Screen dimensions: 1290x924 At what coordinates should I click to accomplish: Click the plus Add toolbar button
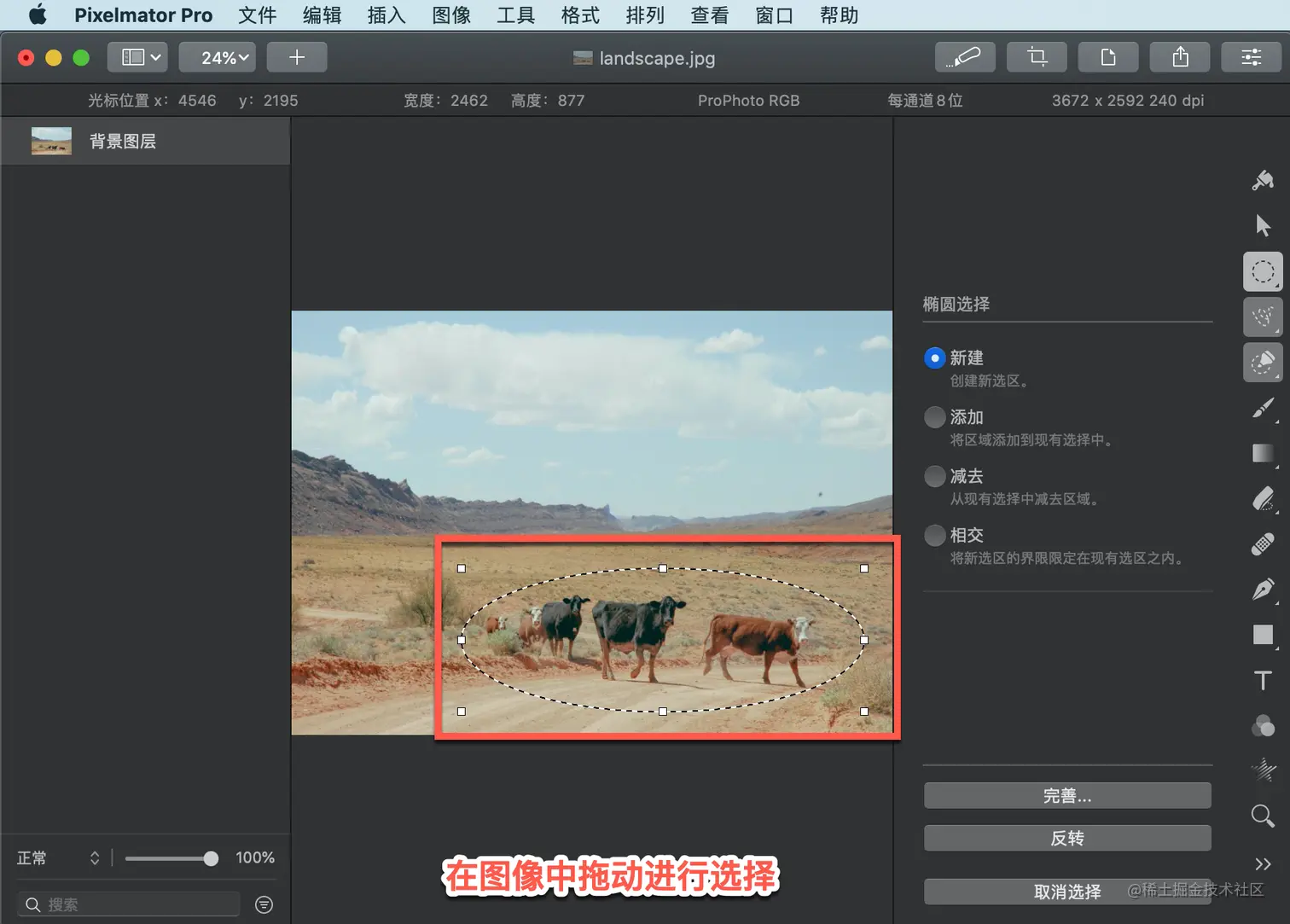297,57
